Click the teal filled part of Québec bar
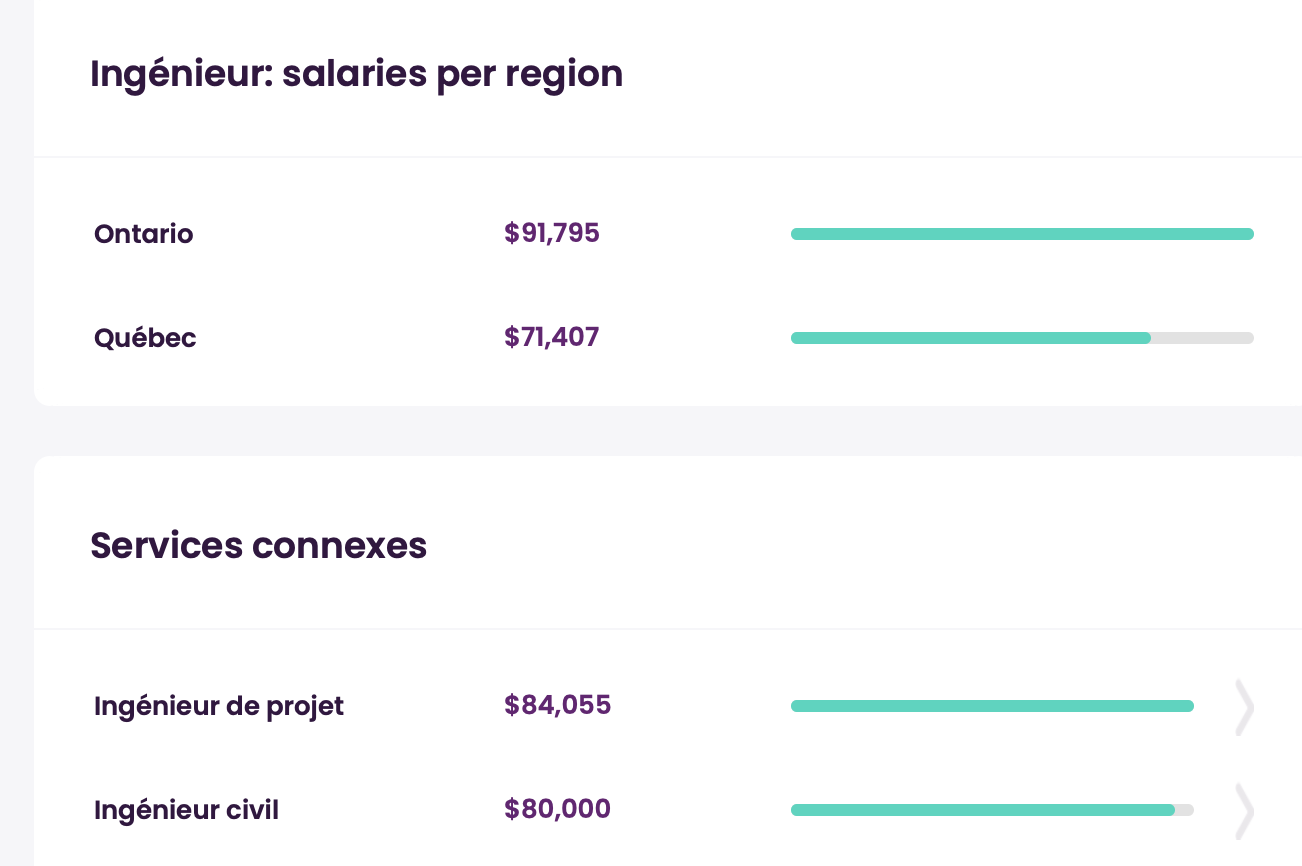The width and height of the screenshot is (1302, 866). point(970,338)
